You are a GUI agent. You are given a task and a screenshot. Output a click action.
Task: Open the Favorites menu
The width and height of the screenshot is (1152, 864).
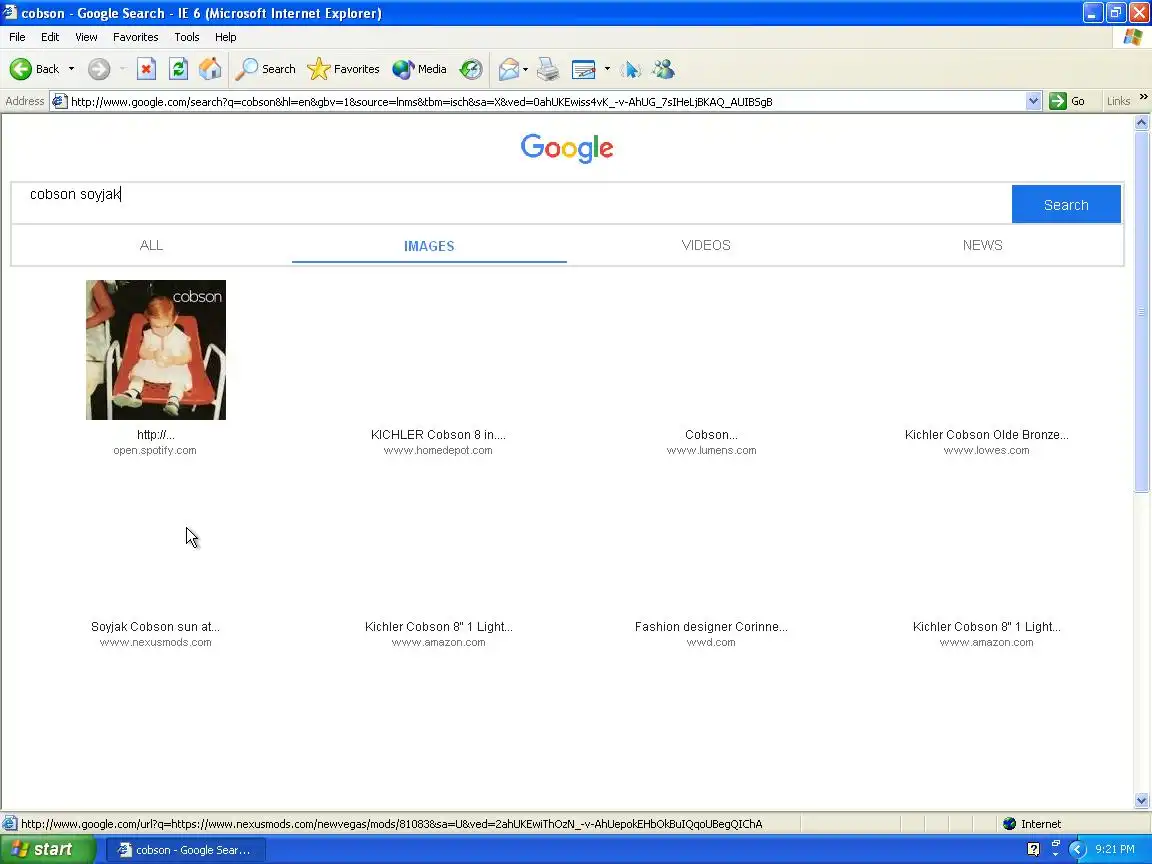[x=135, y=37]
